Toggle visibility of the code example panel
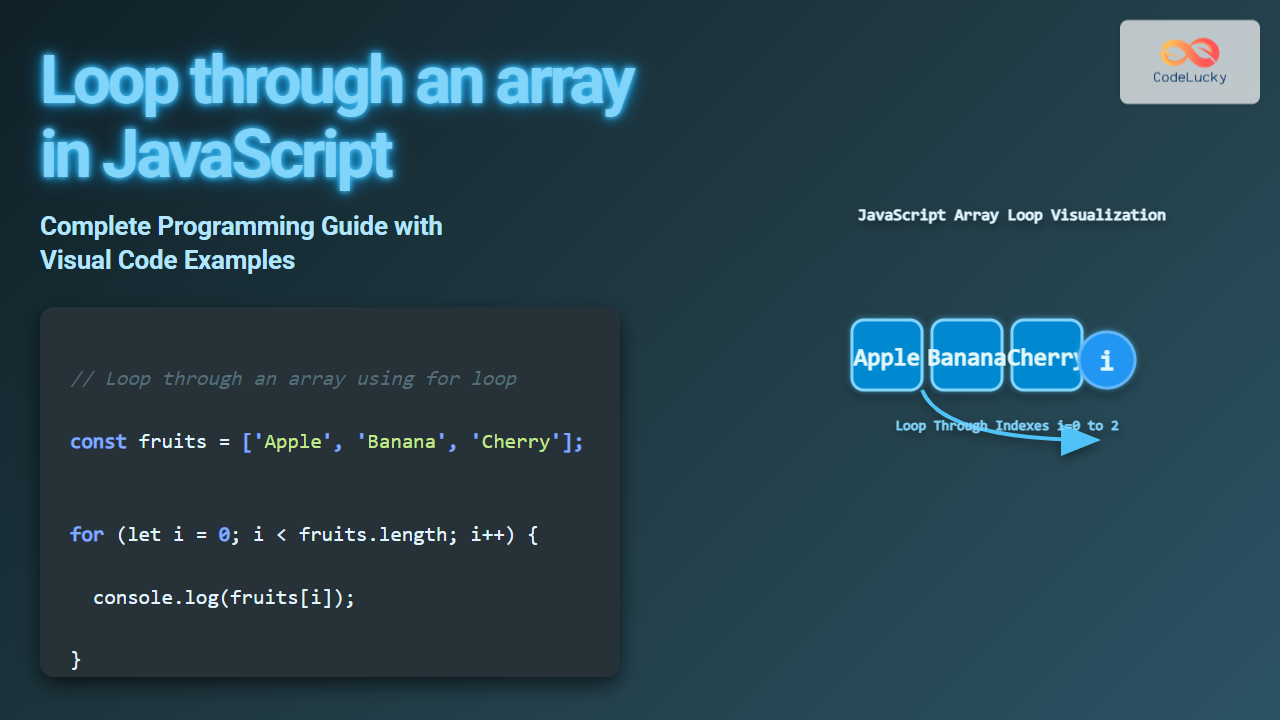The image size is (1280, 720). tap(330, 490)
